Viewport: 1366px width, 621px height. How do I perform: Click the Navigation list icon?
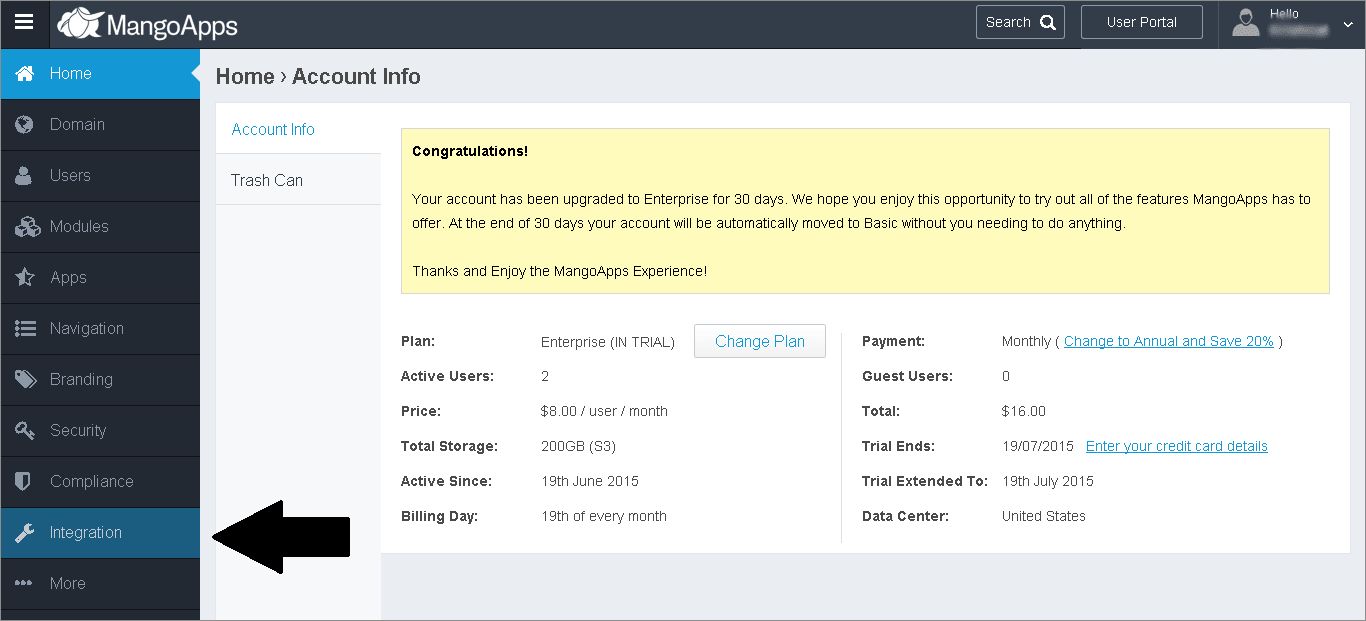coord(25,329)
